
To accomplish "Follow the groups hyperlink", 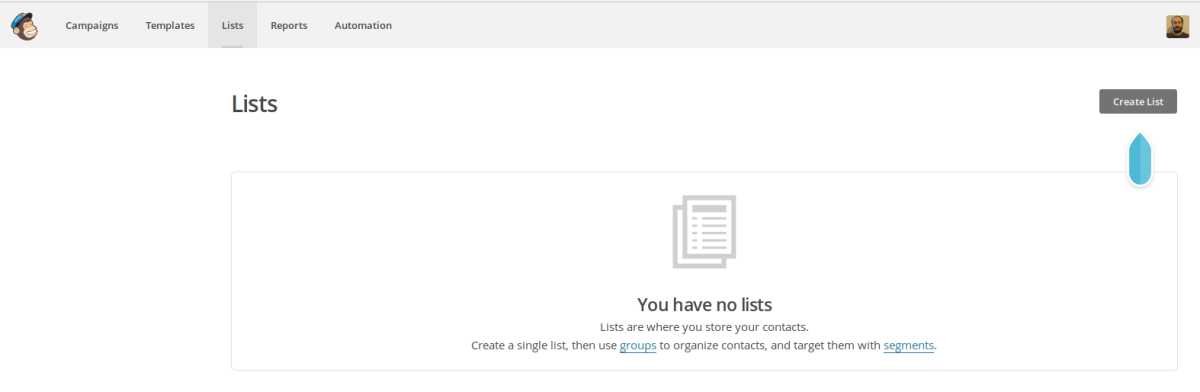I will coord(638,345).
